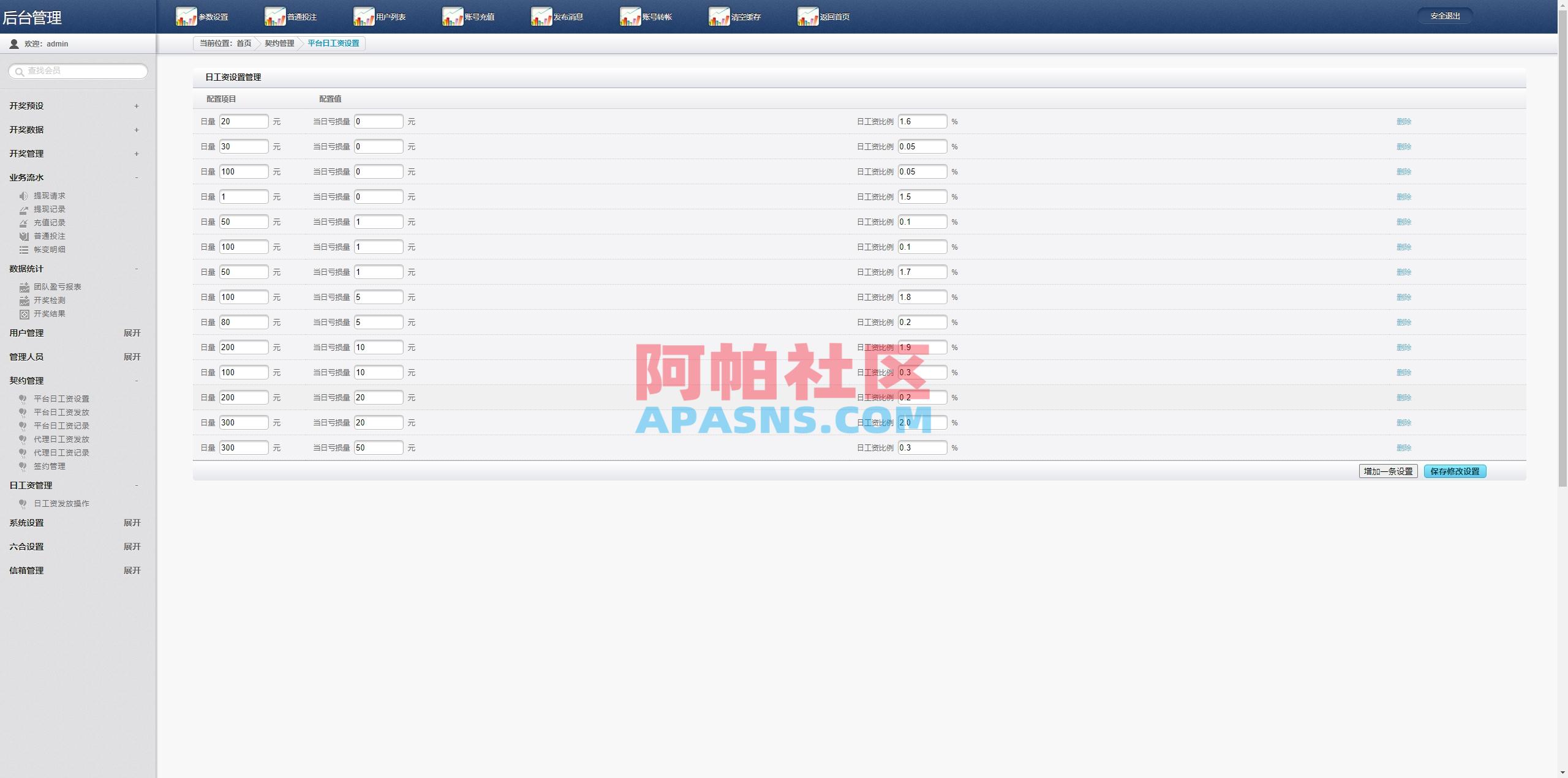Expand the 开奖预设 section
The width and height of the screenshot is (1568, 778).
click(136, 106)
